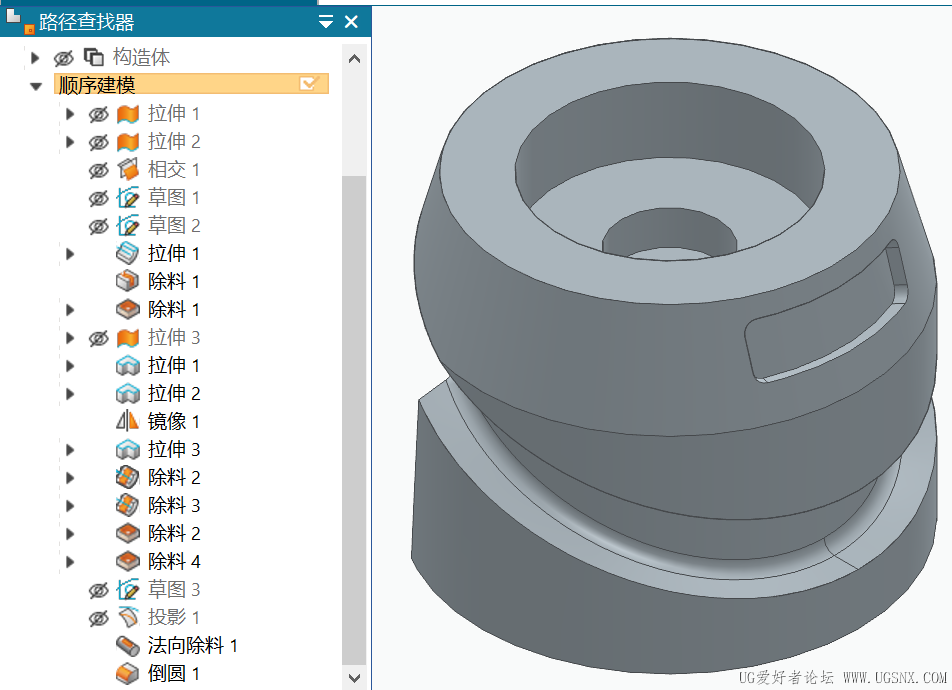Click the 相交 1 intersect feature icon
Screen dimensions: 952x690
tap(128, 169)
